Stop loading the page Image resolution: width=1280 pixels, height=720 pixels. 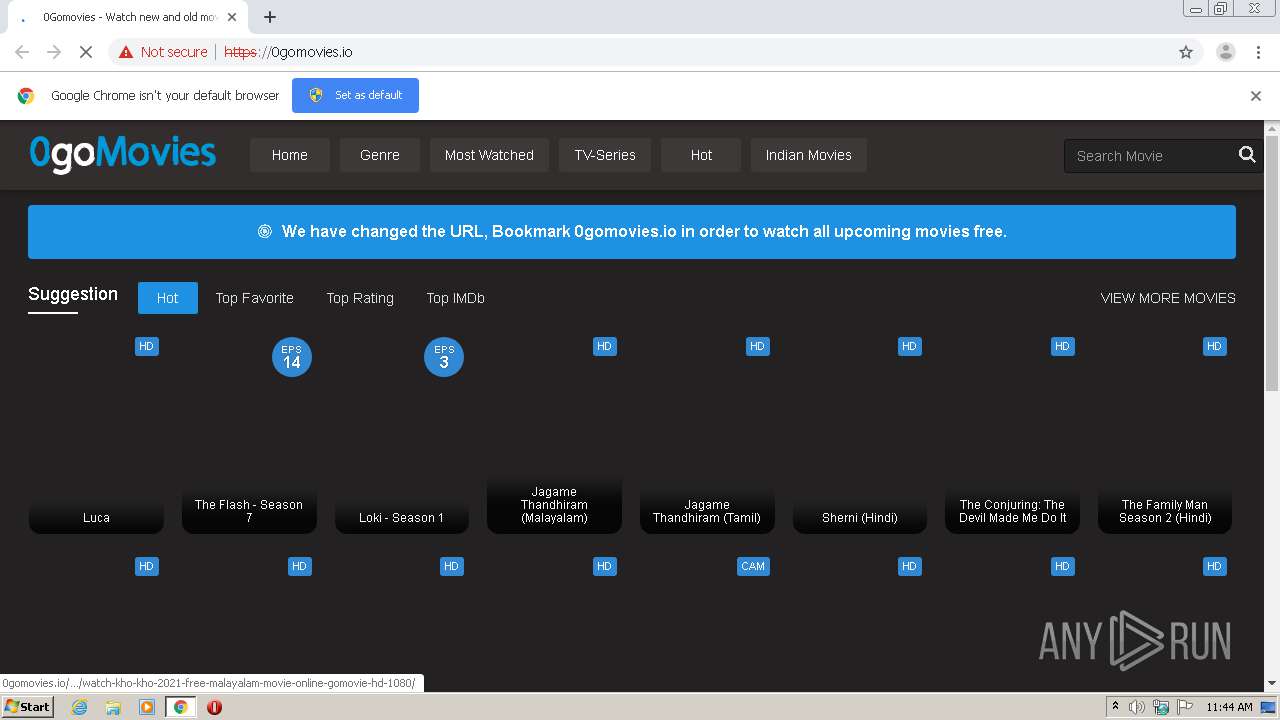[x=86, y=52]
